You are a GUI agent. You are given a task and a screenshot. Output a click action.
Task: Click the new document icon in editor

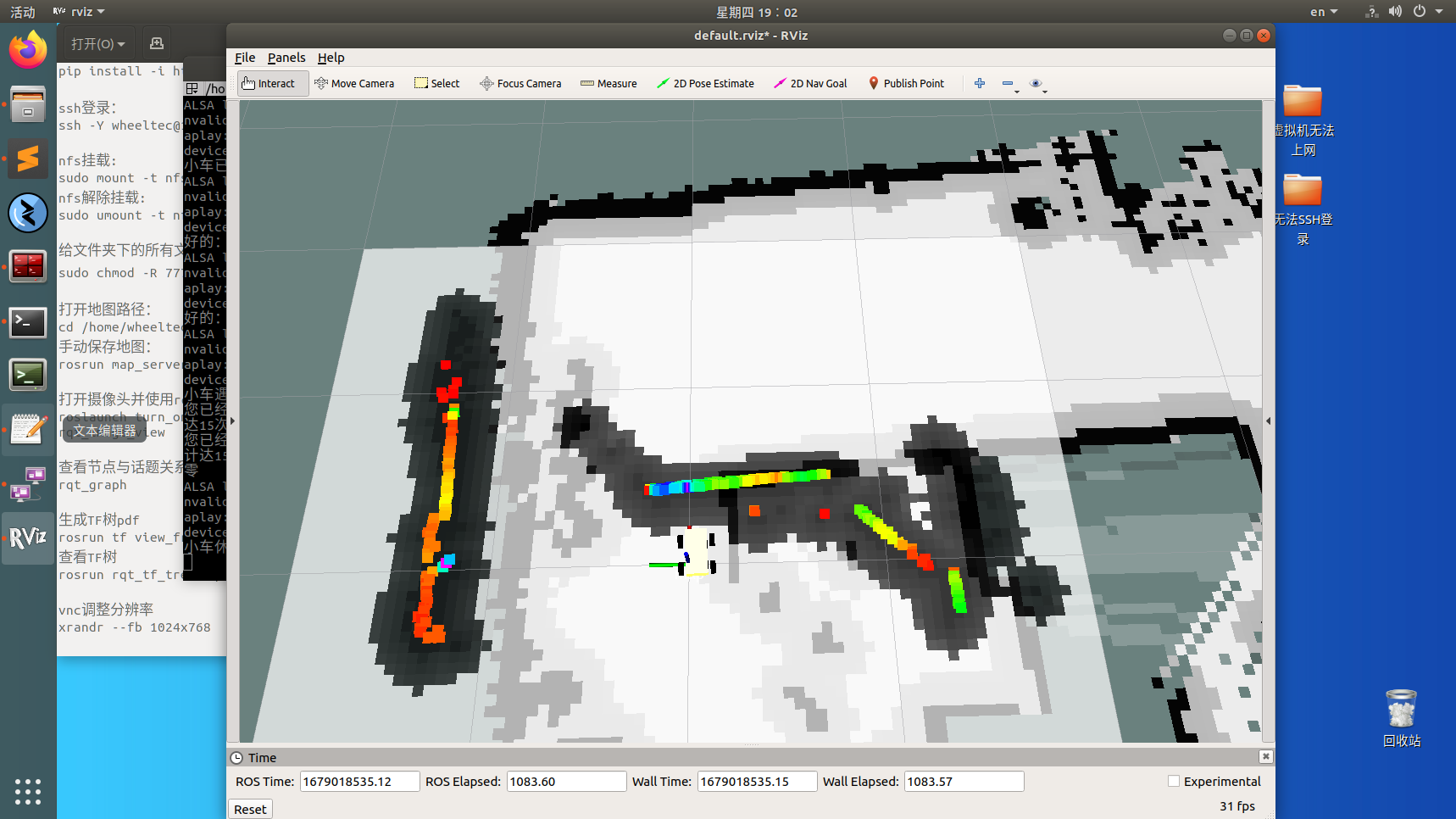tap(156, 43)
